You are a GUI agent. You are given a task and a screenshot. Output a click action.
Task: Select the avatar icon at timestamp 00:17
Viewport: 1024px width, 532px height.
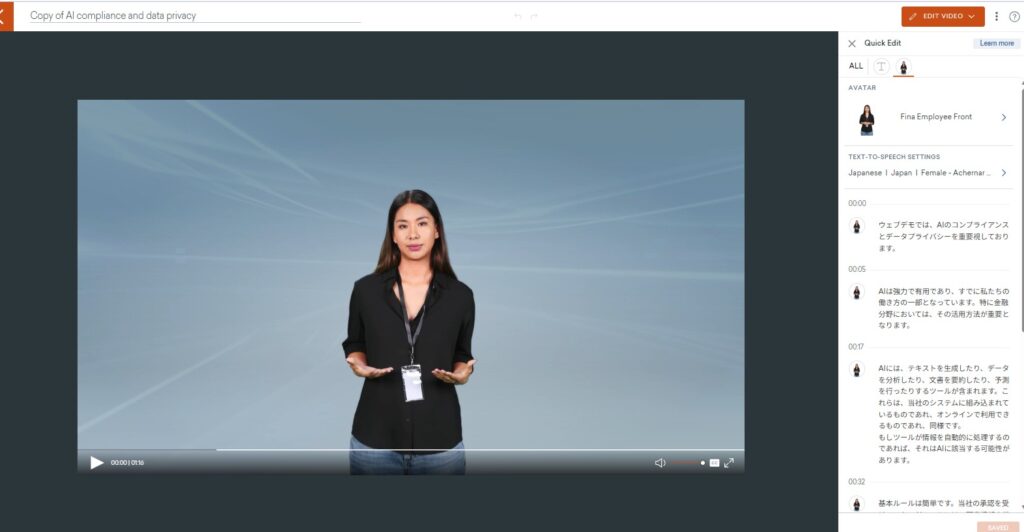856,369
